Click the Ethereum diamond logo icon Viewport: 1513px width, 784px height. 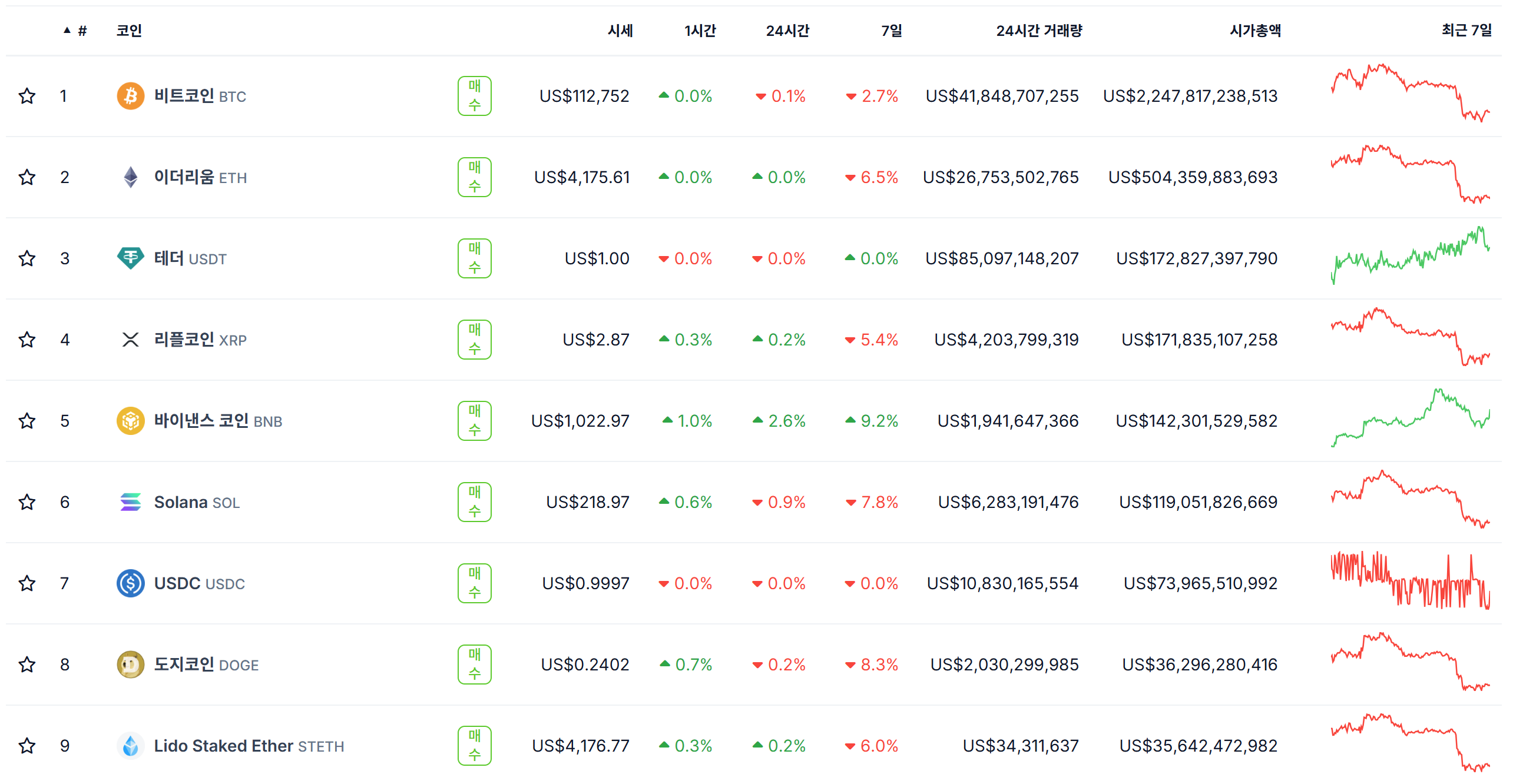click(131, 177)
